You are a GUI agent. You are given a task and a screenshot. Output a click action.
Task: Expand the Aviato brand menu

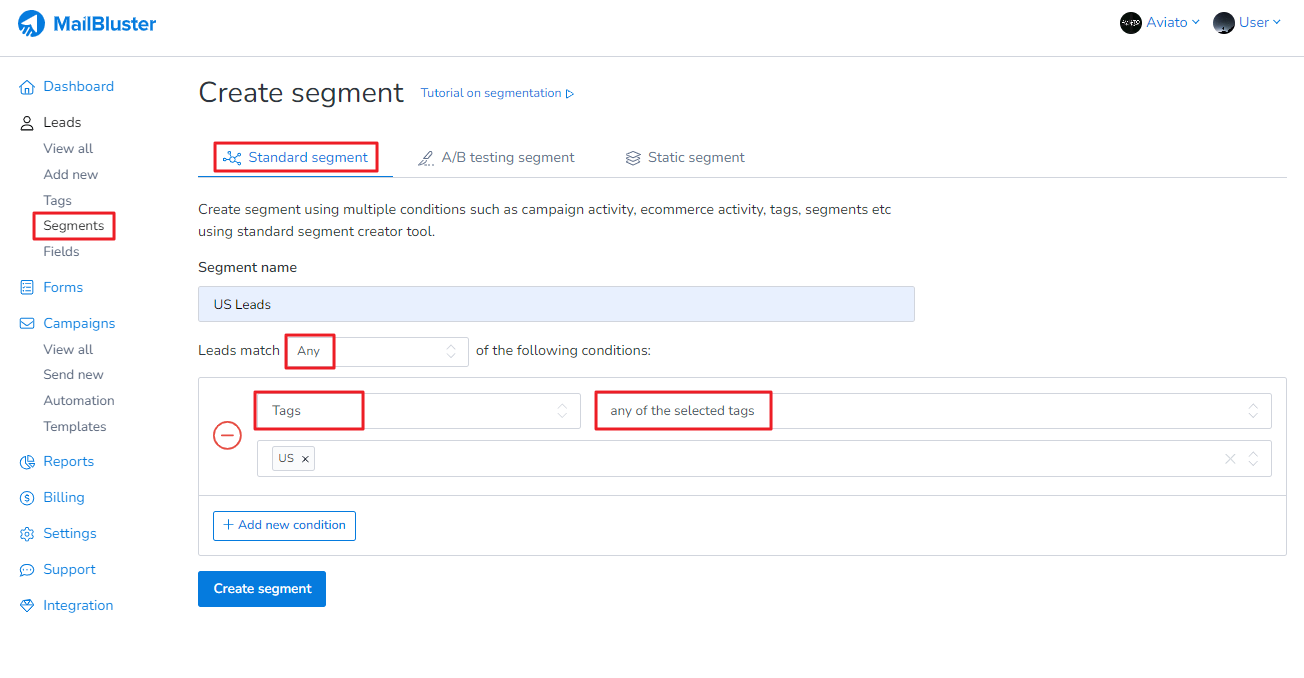coord(1160,23)
